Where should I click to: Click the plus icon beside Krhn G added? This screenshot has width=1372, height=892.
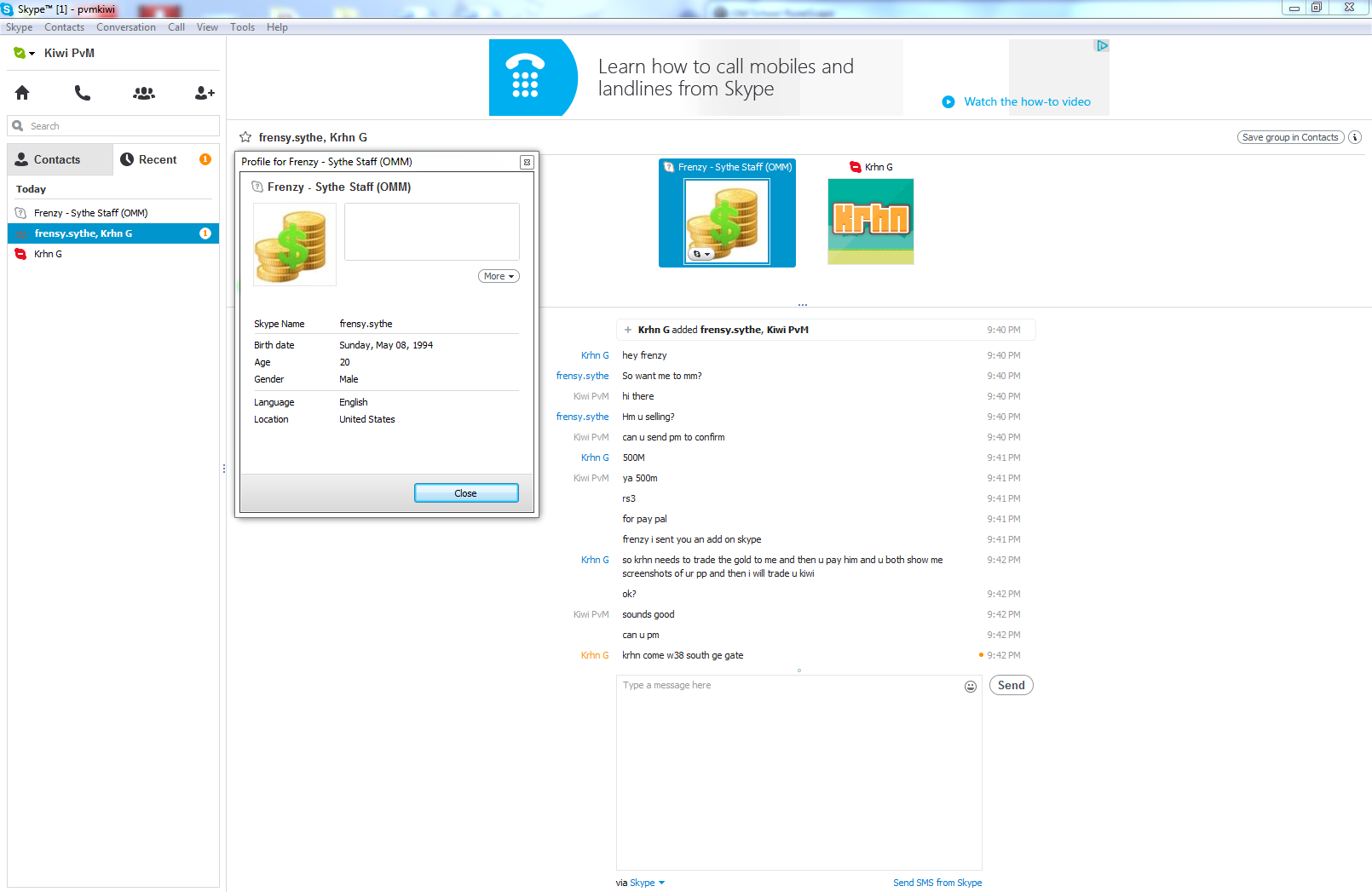[628, 330]
